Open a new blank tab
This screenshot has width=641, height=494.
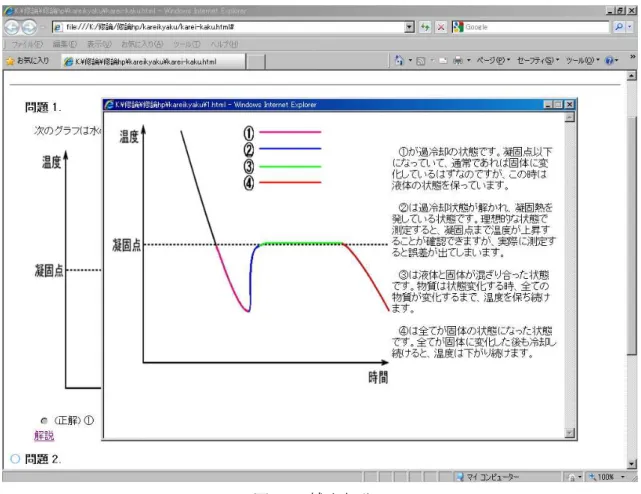256,62
